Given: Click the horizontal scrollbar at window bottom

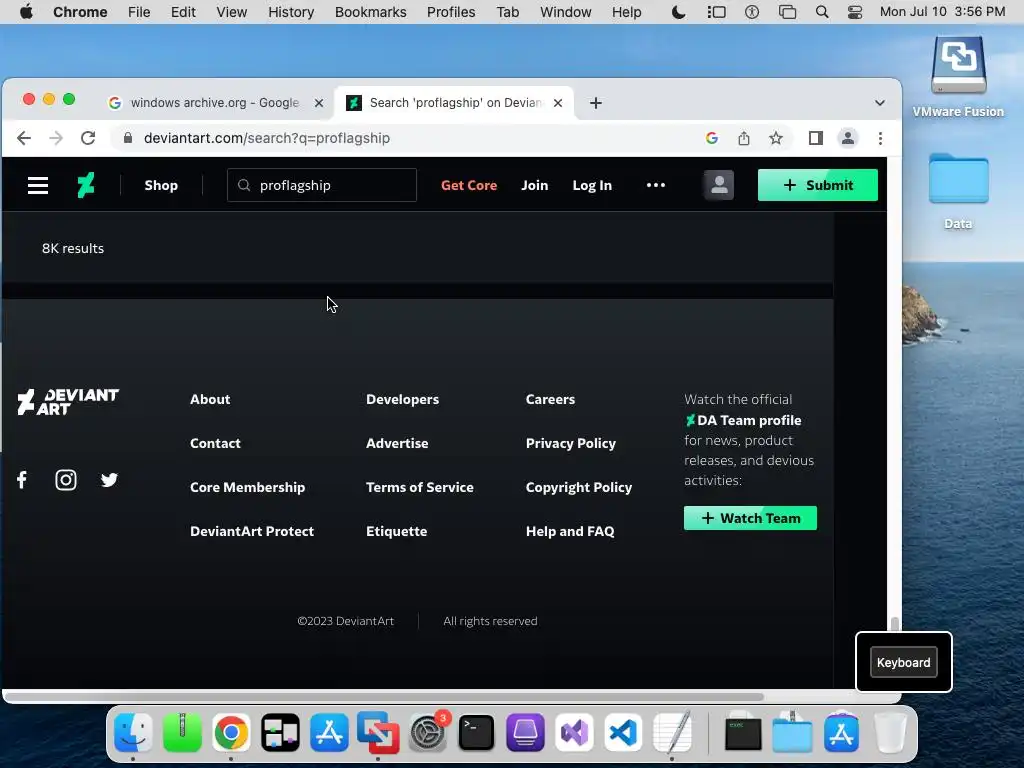Looking at the screenshot, I should click(384, 697).
